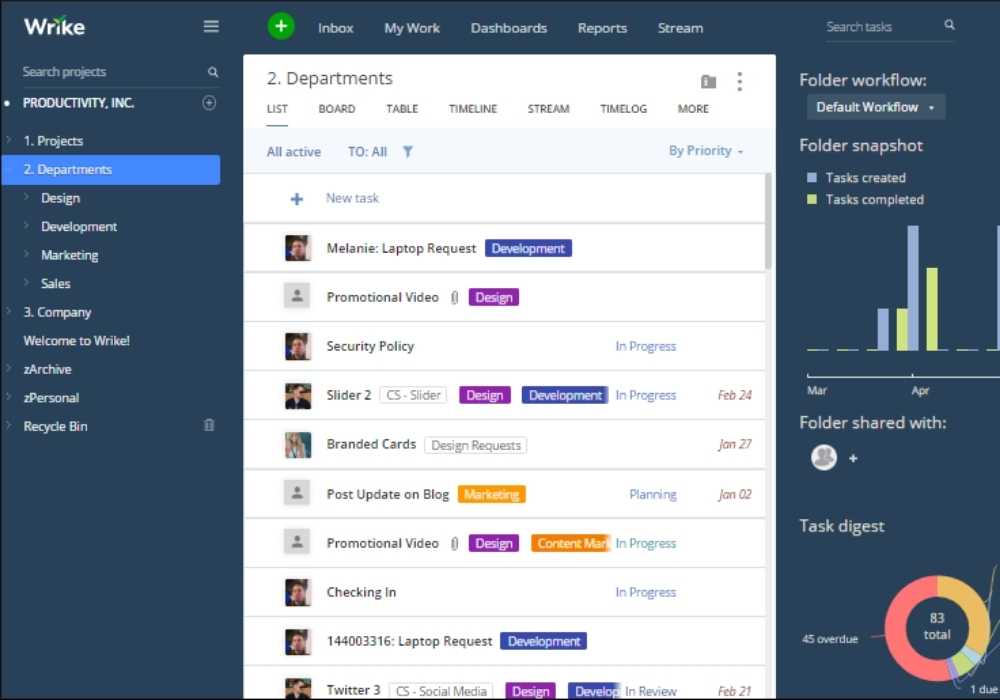Click the search projects magnifier icon
1000x700 pixels.
pos(213,72)
